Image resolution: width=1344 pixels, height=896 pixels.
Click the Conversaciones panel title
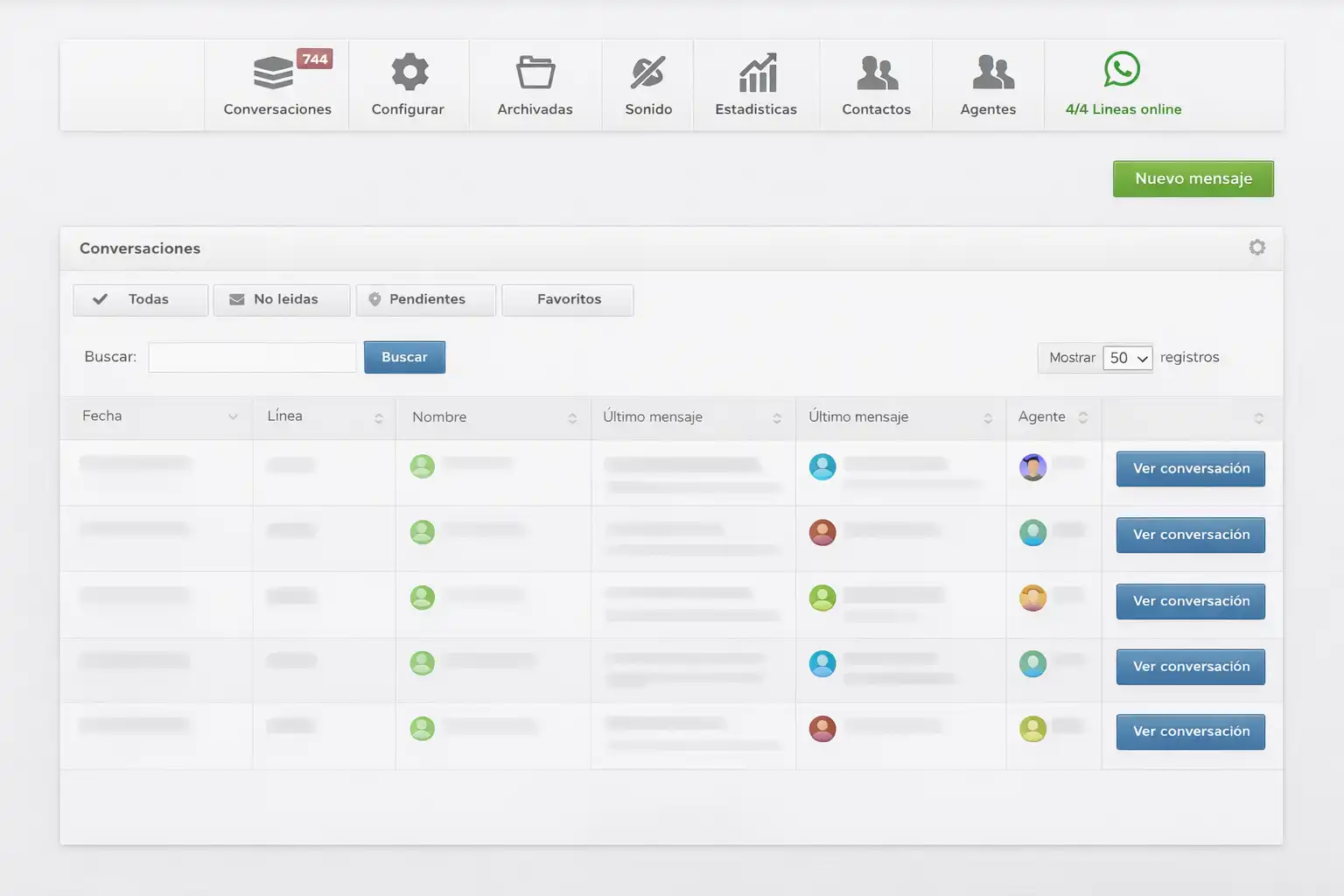point(140,248)
